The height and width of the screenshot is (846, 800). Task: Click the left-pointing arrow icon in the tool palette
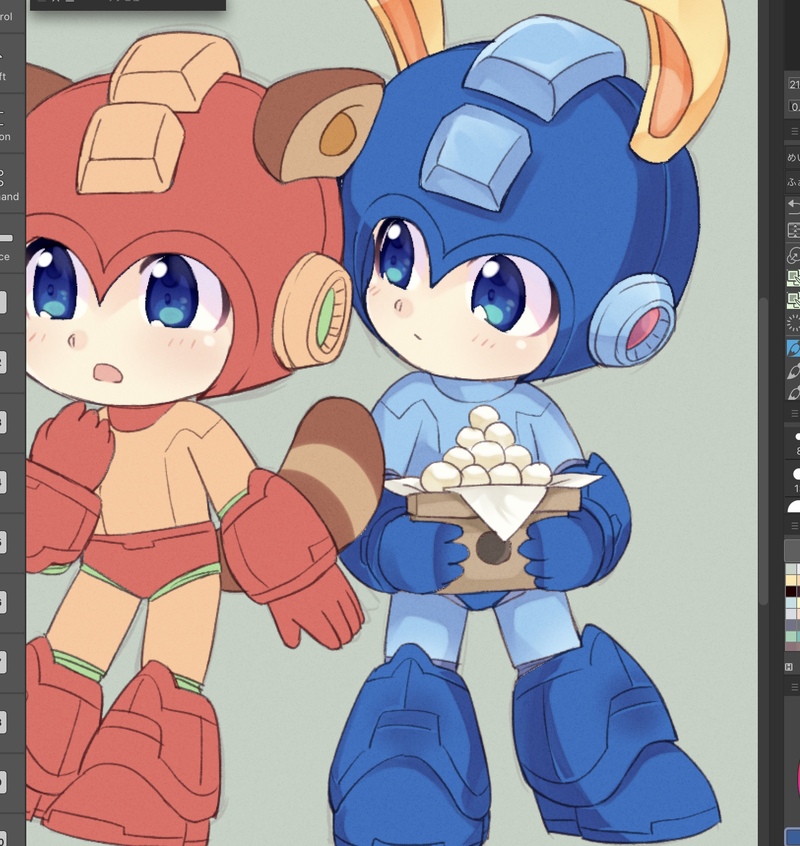[792, 205]
